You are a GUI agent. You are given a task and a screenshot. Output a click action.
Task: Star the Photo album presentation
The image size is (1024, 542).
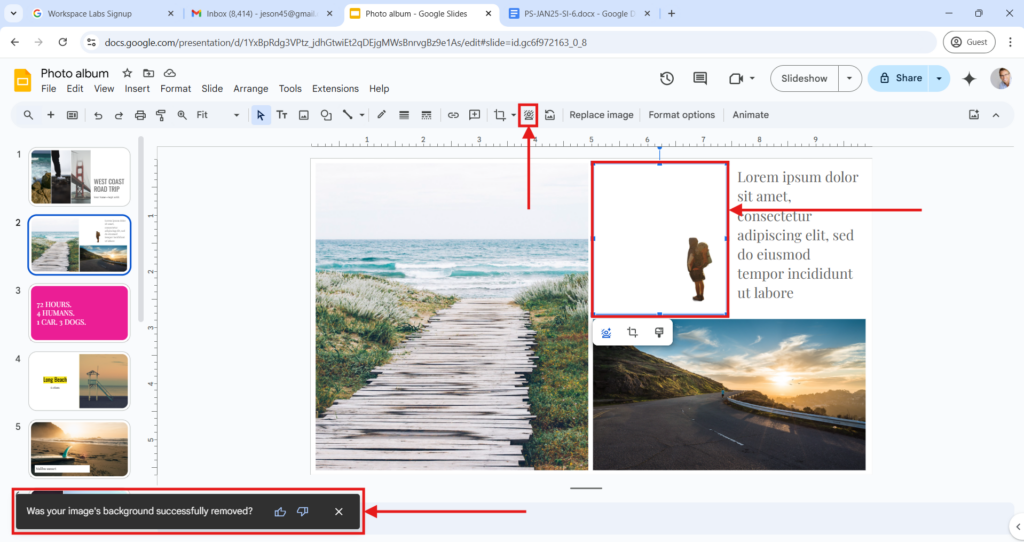click(x=127, y=73)
